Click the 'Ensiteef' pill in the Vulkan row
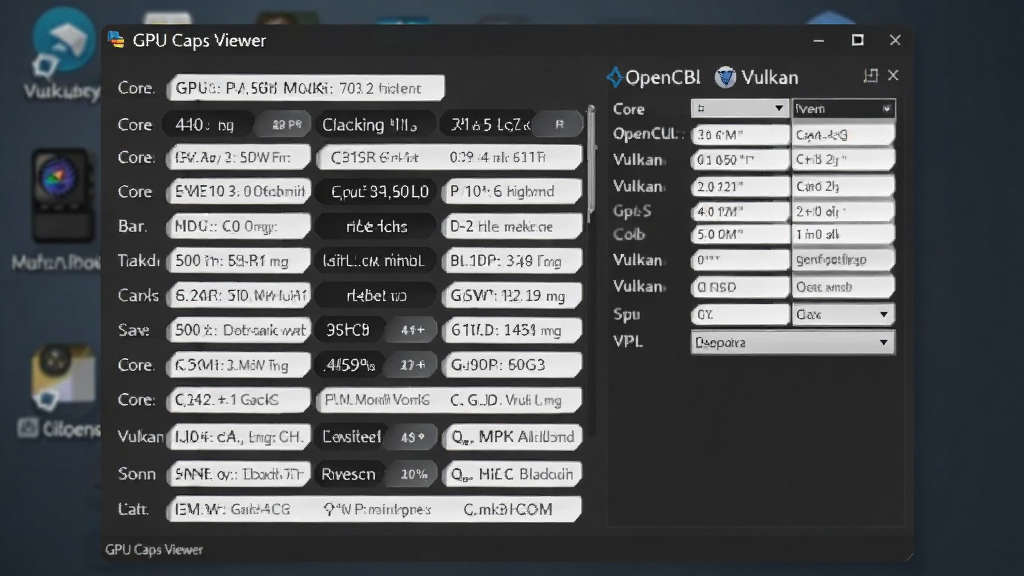The height and width of the screenshot is (576, 1024). click(x=351, y=437)
